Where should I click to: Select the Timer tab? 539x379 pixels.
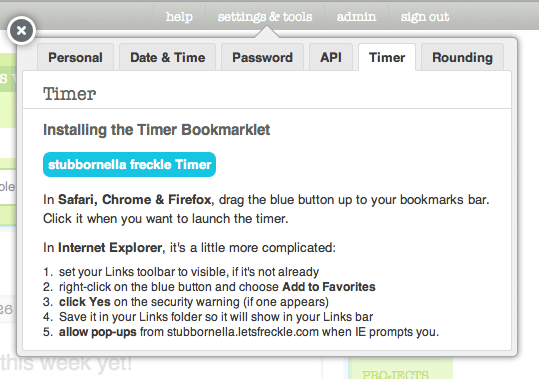click(387, 57)
